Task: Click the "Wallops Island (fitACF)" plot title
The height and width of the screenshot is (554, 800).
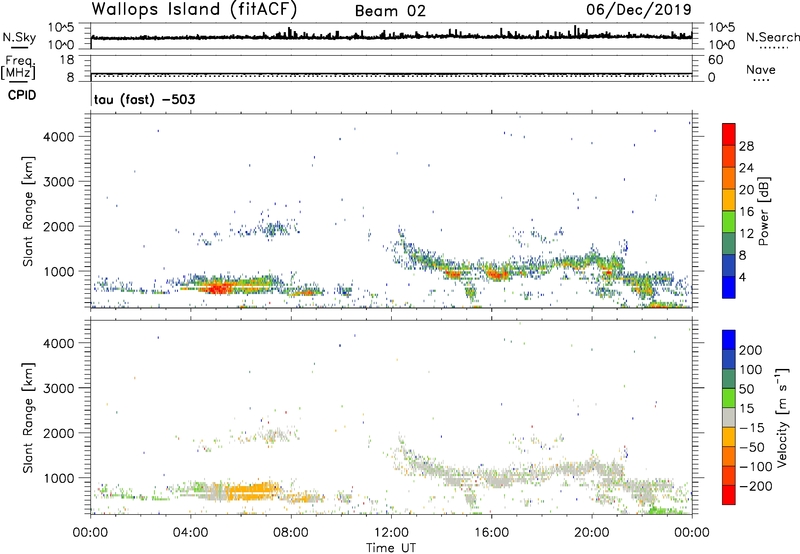Action: [194, 9]
